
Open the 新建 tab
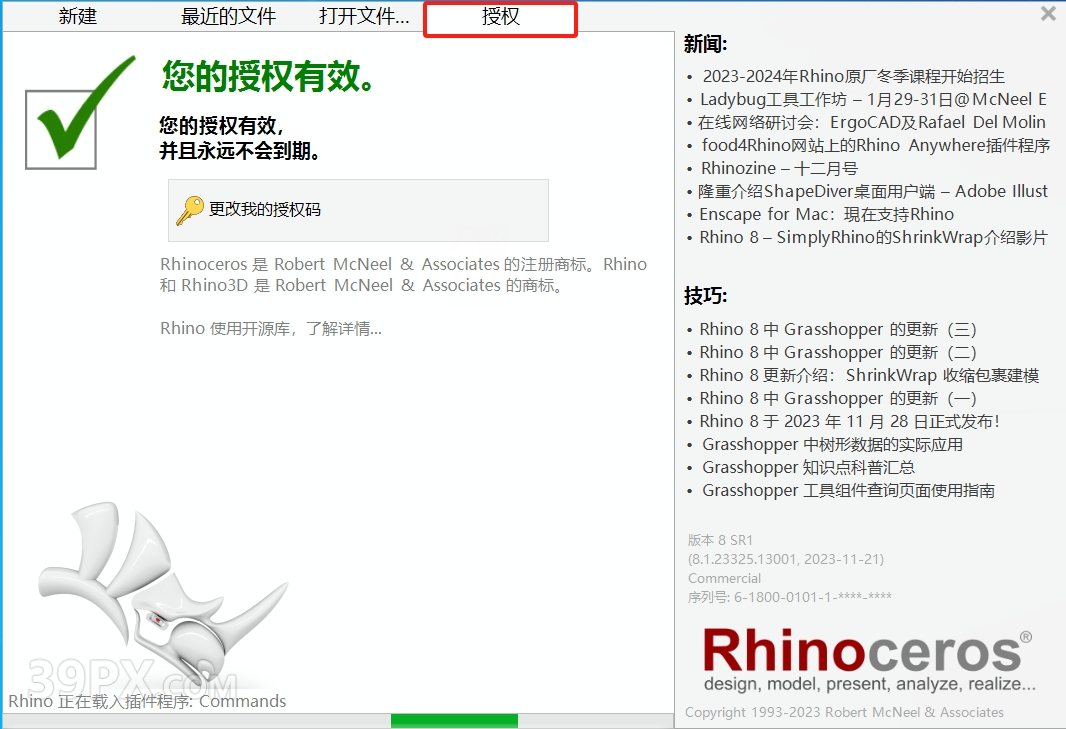click(x=78, y=16)
